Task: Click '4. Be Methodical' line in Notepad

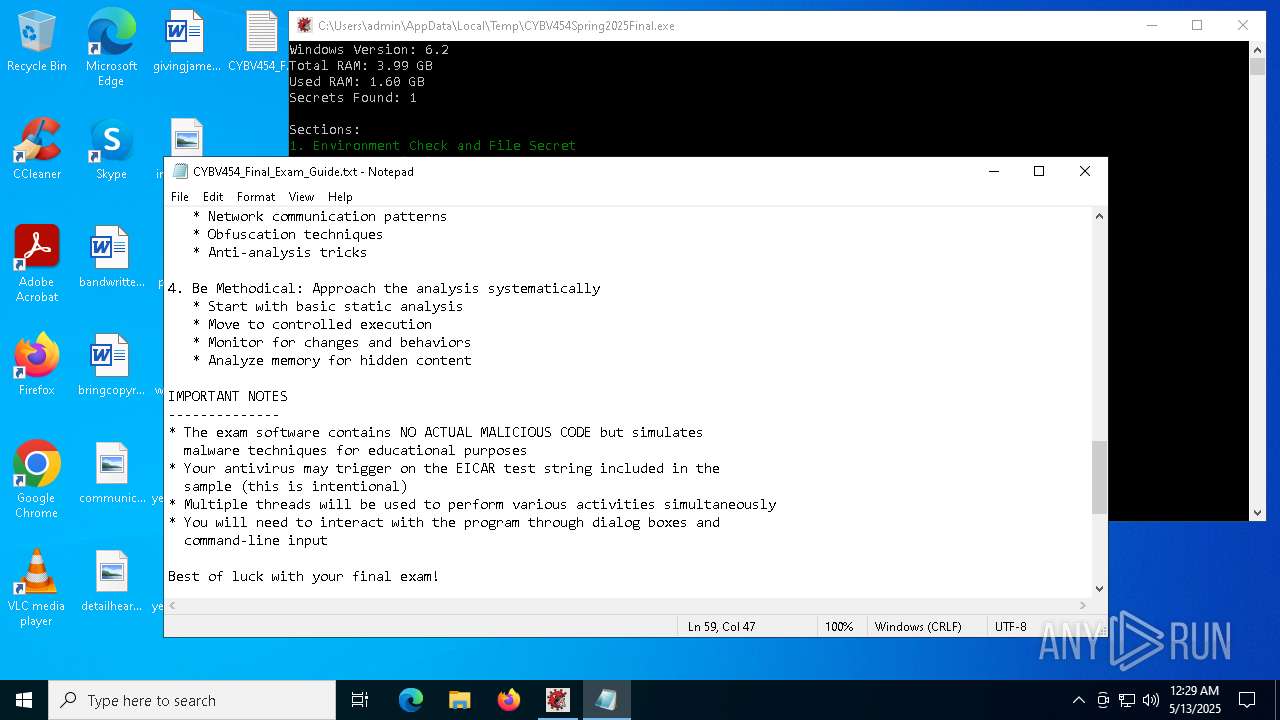Action: [x=384, y=288]
